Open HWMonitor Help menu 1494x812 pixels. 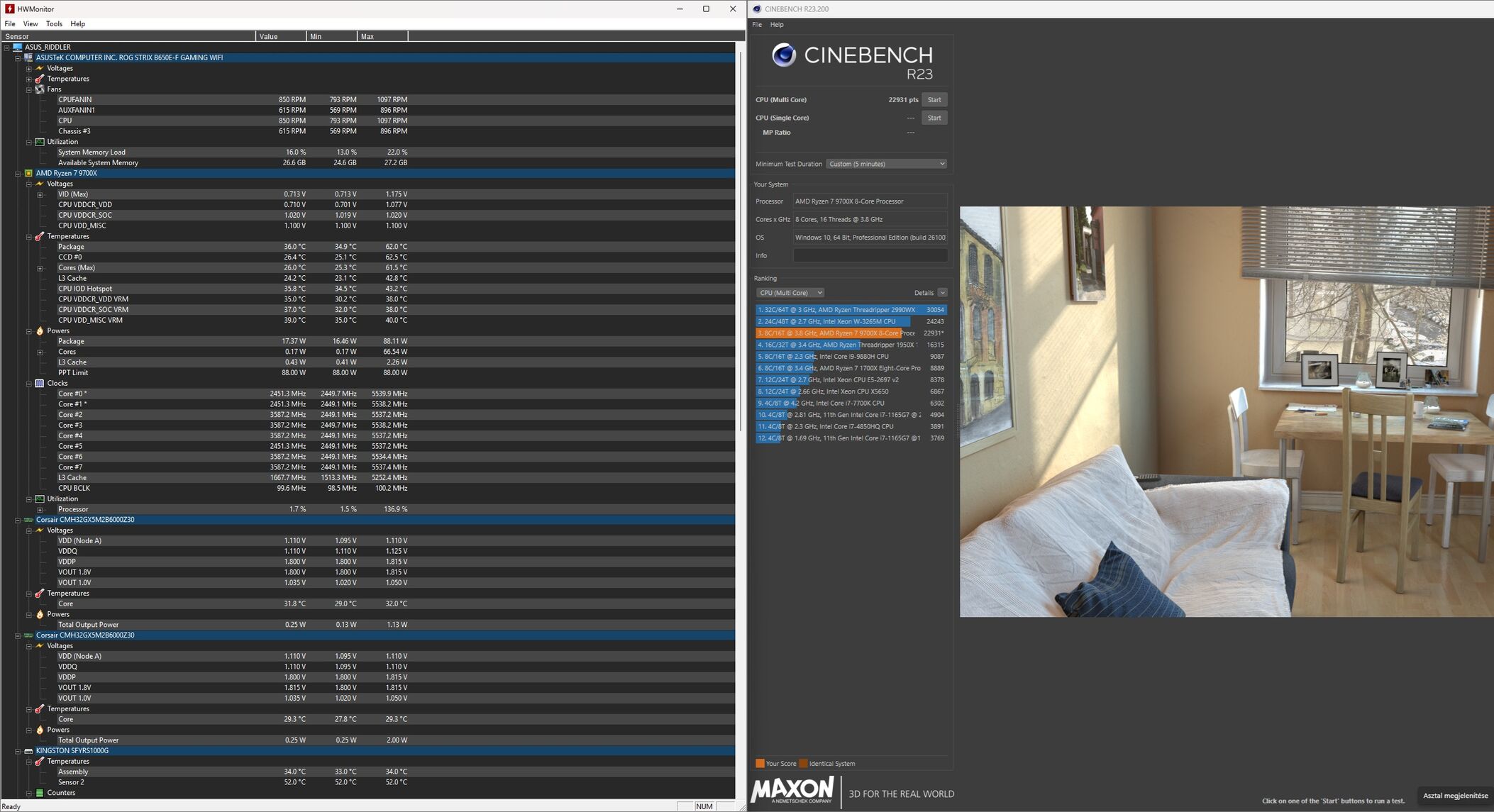[77, 23]
